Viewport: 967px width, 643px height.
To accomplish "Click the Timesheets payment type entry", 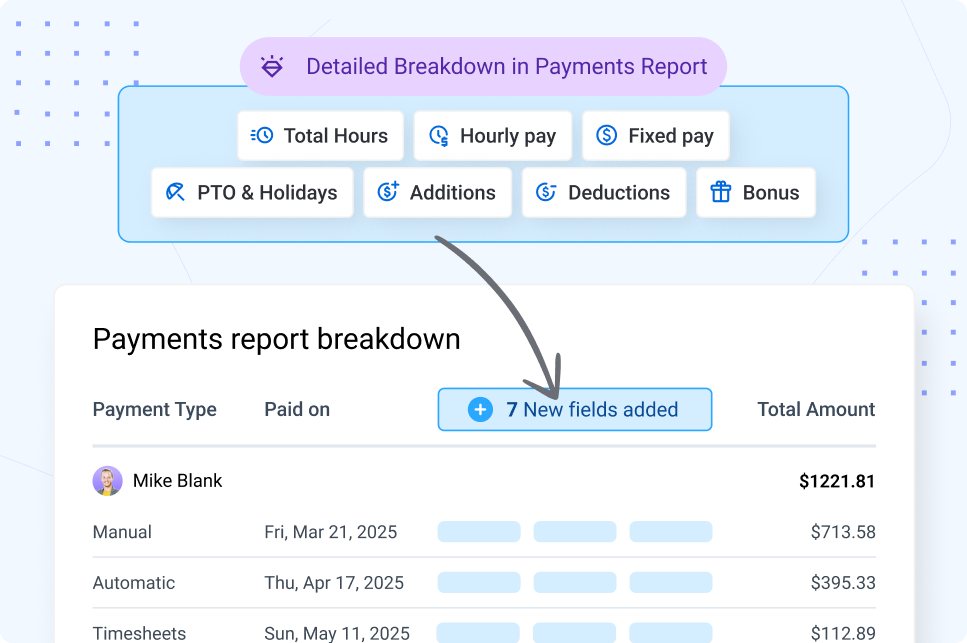I will (139, 633).
